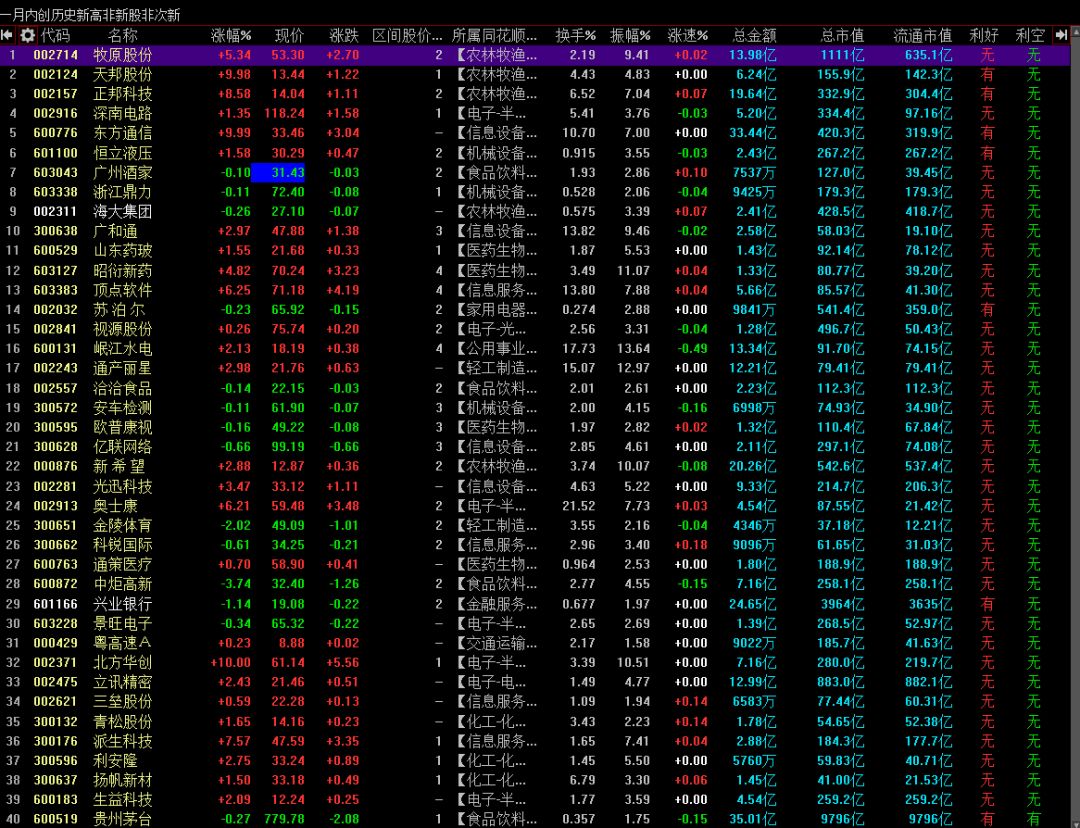This screenshot has height=828, width=1080.
Task: Select 青松股份 stock name
Action: tap(123, 722)
